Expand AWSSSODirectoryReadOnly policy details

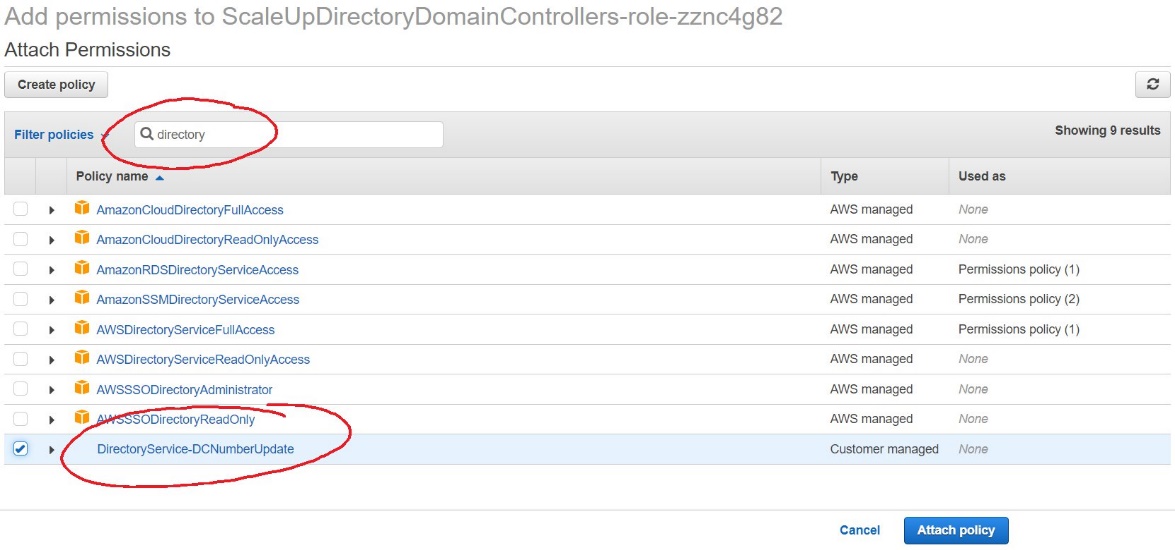click(52, 420)
